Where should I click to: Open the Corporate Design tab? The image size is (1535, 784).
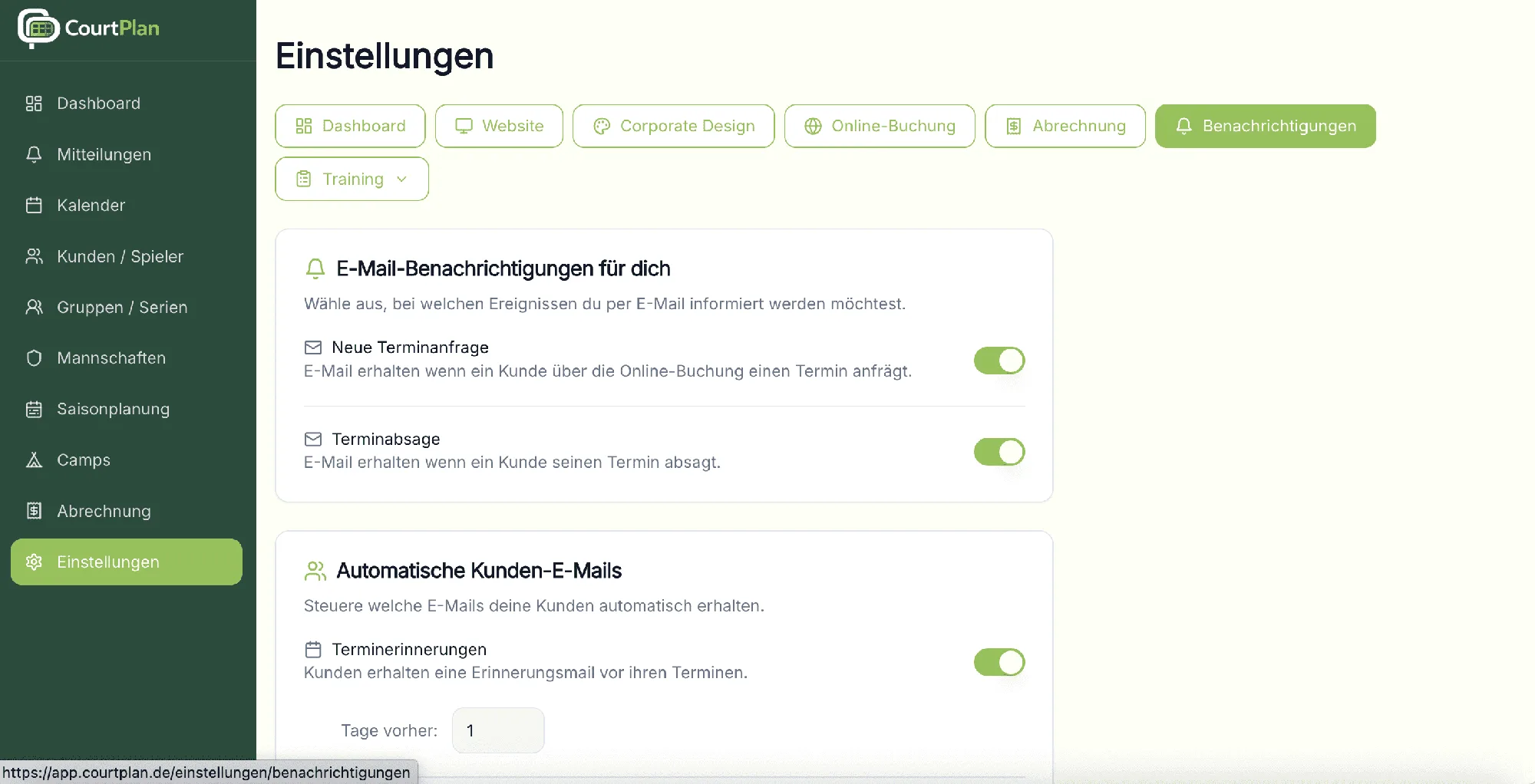(x=673, y=126)
